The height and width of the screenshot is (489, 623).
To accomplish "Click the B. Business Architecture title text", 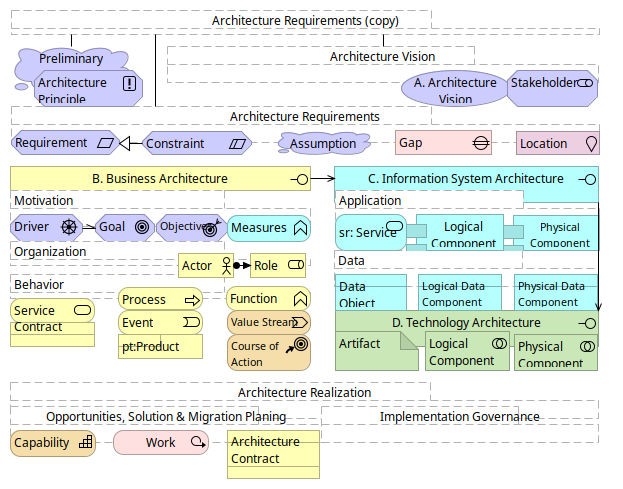I will (160, 179).
